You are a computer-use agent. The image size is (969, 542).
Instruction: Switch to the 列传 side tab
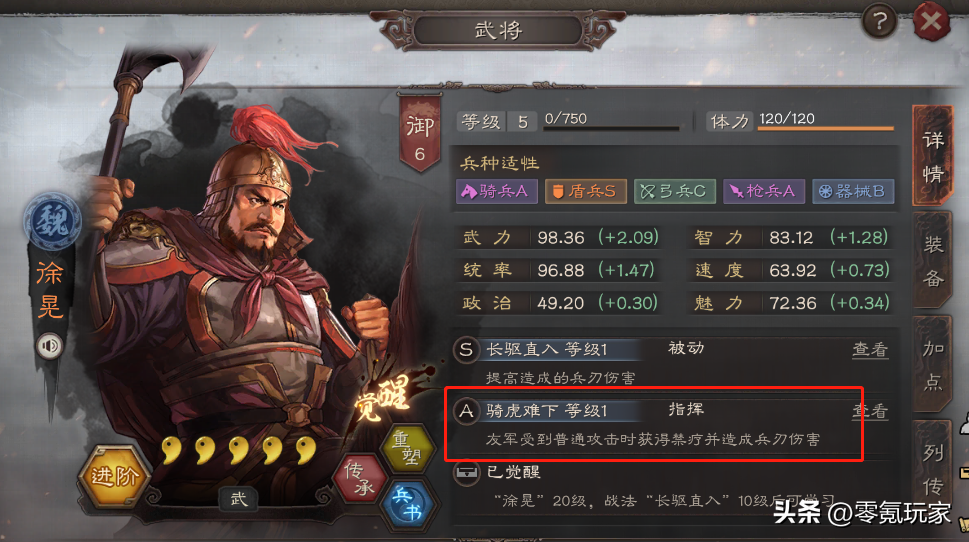click(933, 468)
